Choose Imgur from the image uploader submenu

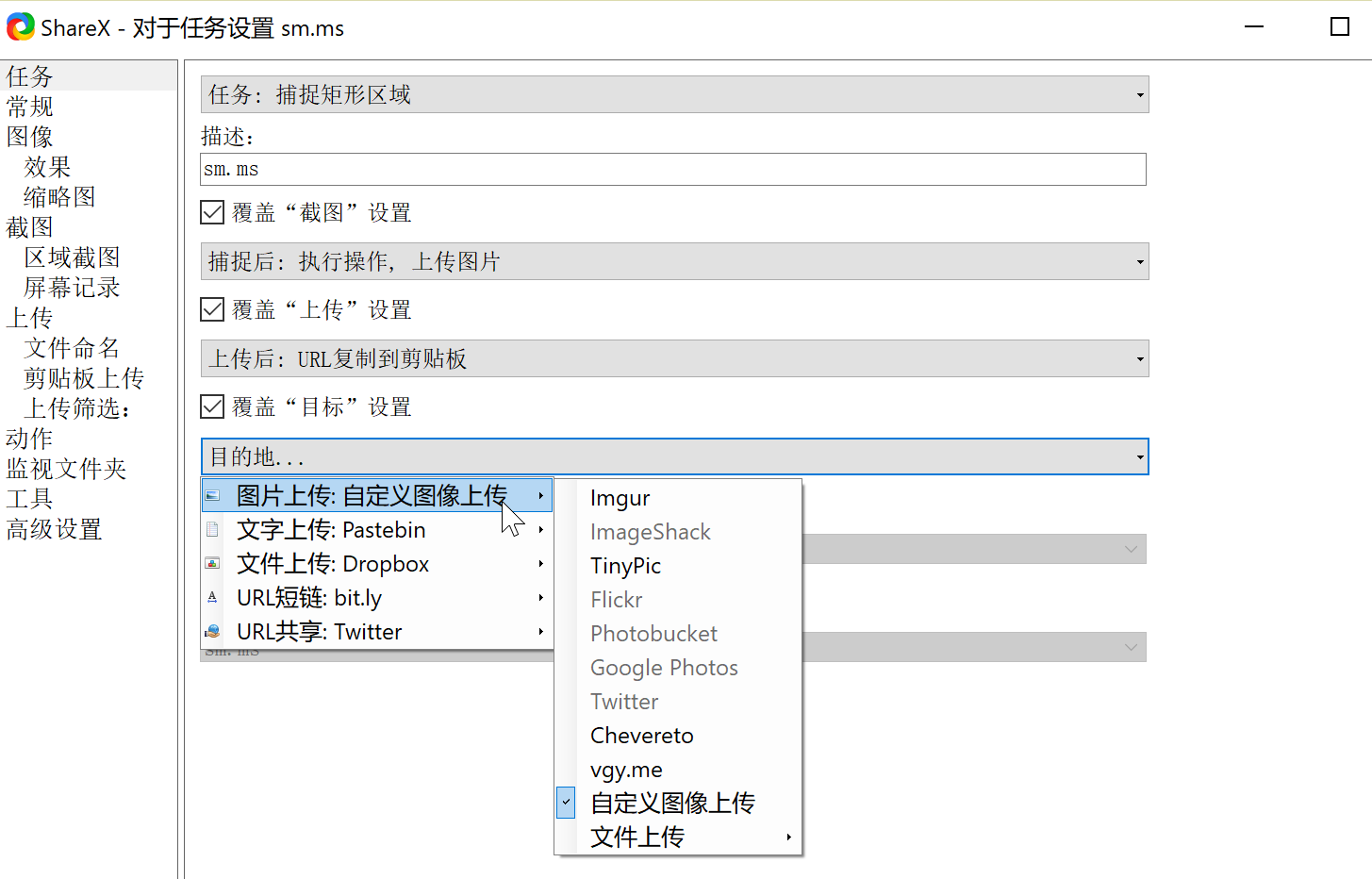pos(620,498)
